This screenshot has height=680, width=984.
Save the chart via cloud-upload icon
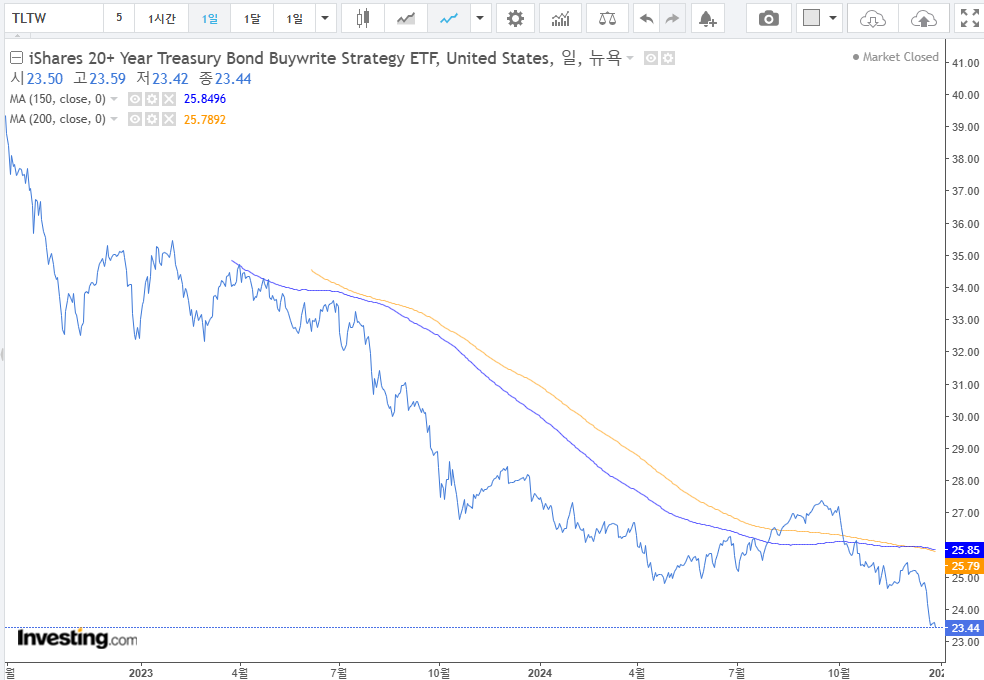tap(923, 18)
